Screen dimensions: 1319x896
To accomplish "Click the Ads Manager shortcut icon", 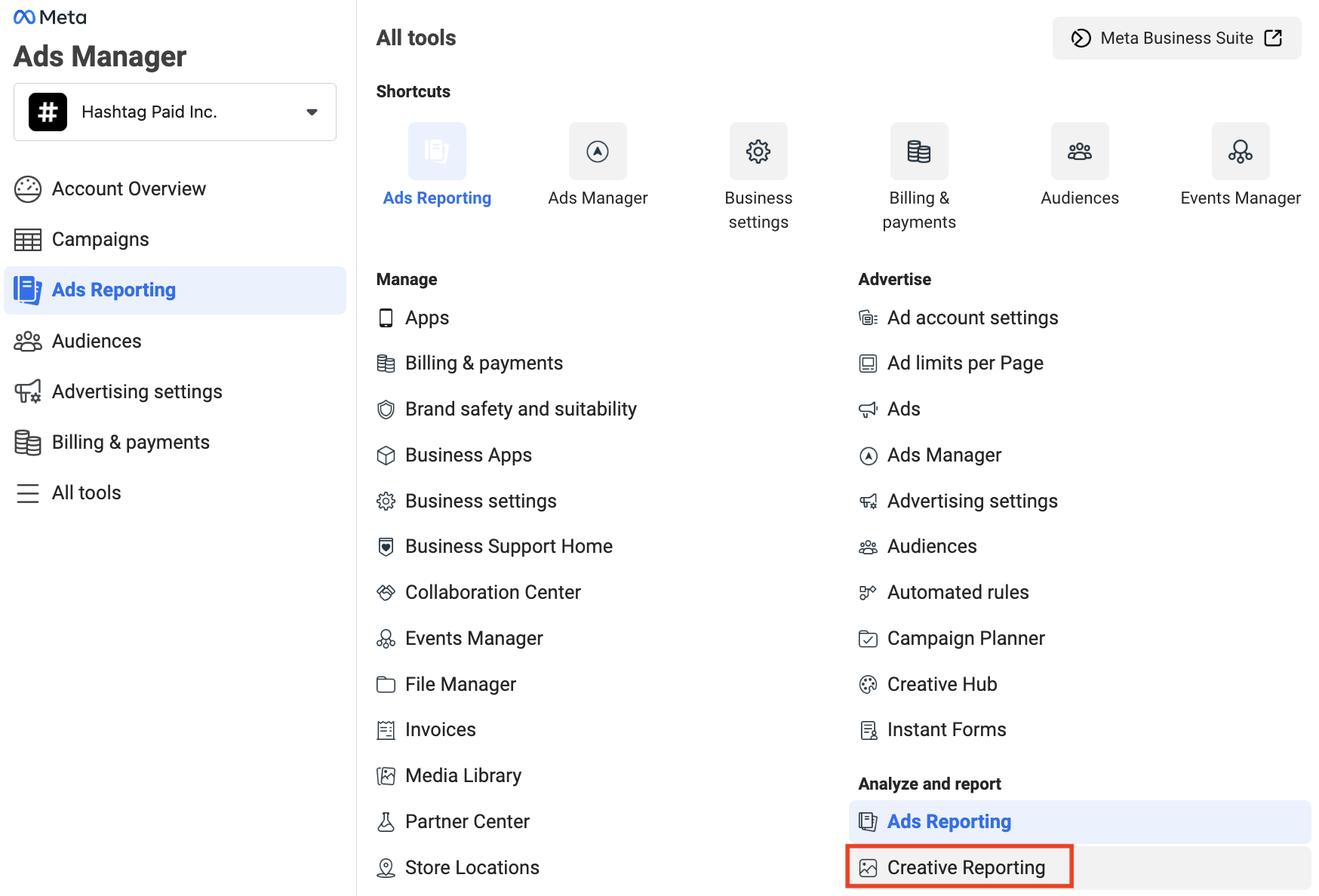I will [598, 151].
